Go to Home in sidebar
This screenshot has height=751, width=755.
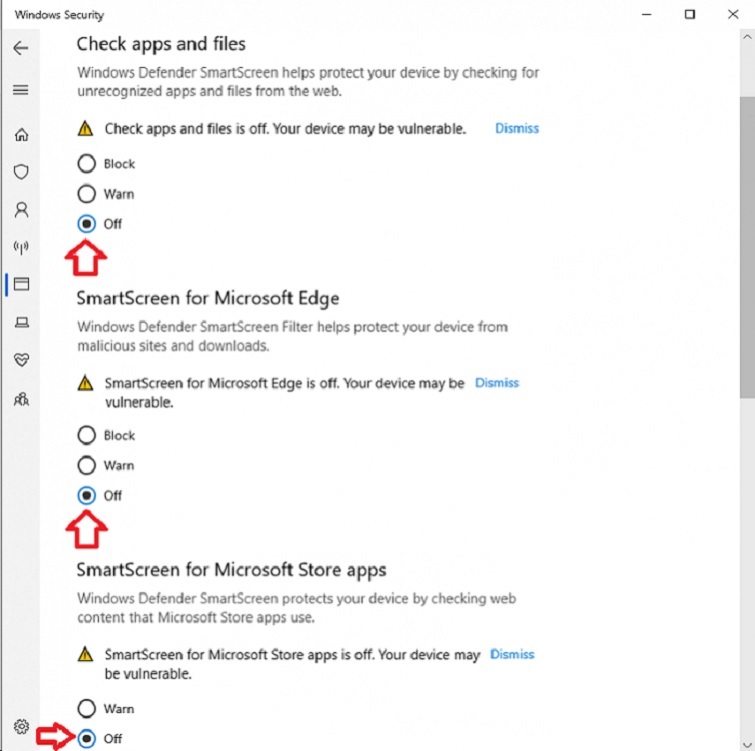[x=20, y=134]
